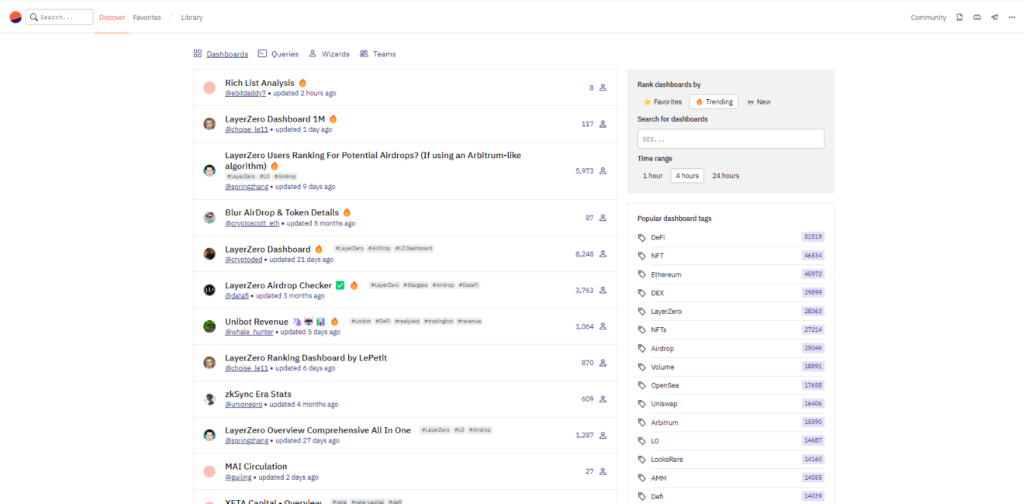The height and width of the screenshot is (504, 1024).
Task: Click the Telegram paper-plane icon
Action: (994, 17)
